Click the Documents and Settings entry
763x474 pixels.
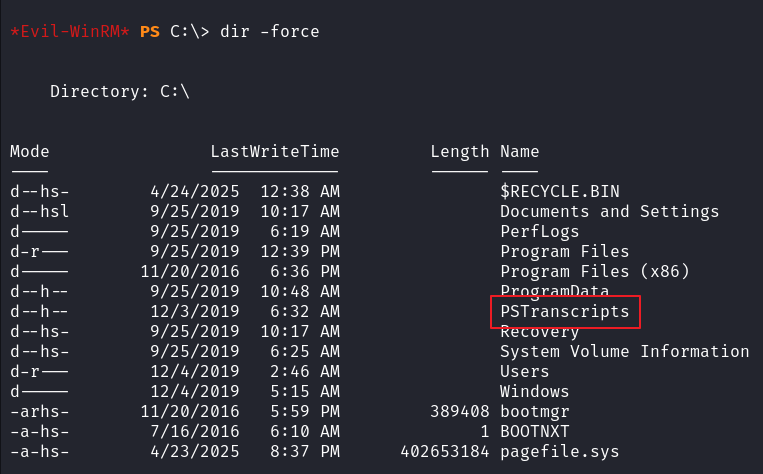(609, 212)
